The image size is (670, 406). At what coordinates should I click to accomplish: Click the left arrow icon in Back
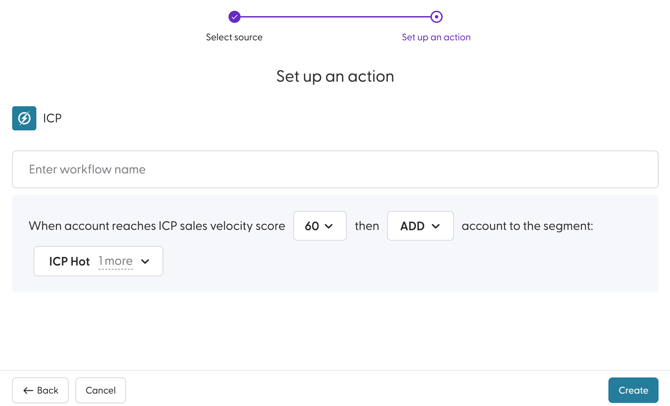click(28, 391)
